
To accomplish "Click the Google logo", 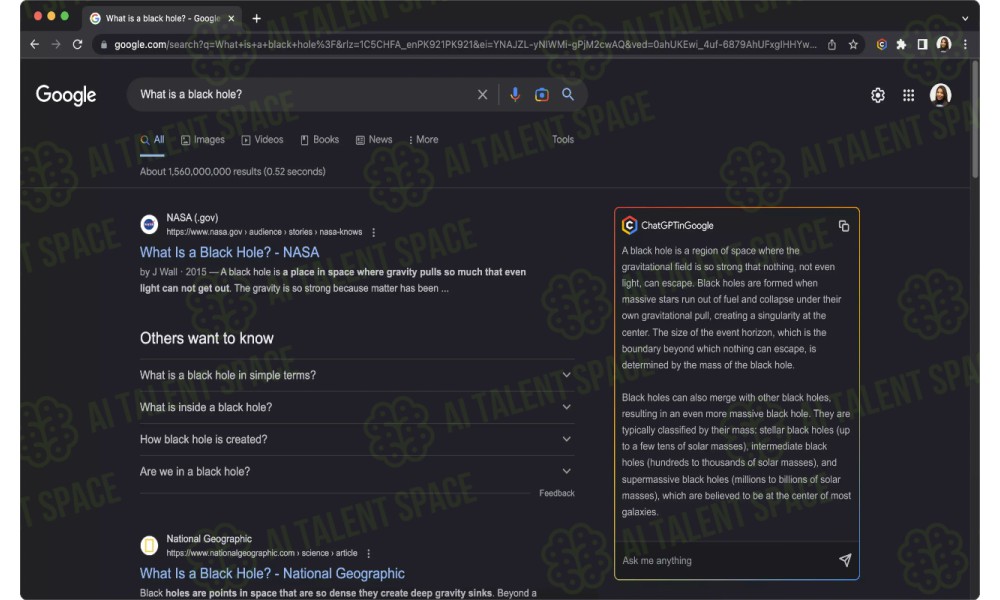I will point(66,95).
